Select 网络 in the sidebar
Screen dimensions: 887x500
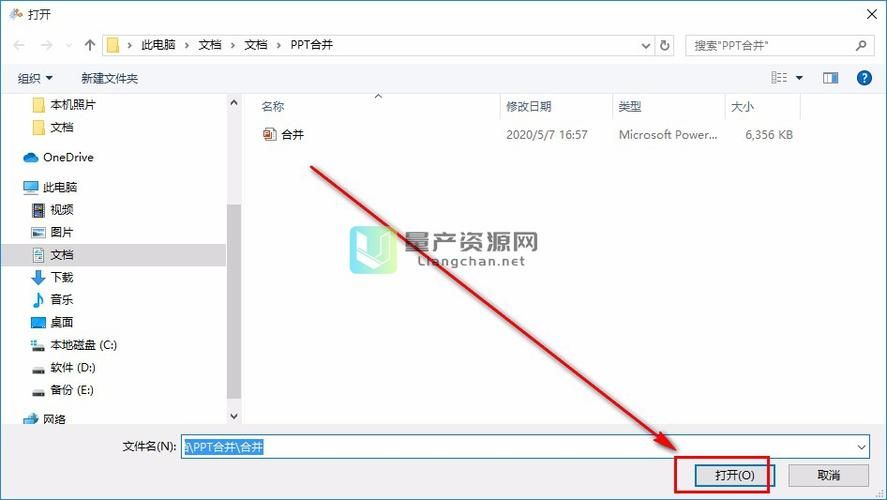45,419
